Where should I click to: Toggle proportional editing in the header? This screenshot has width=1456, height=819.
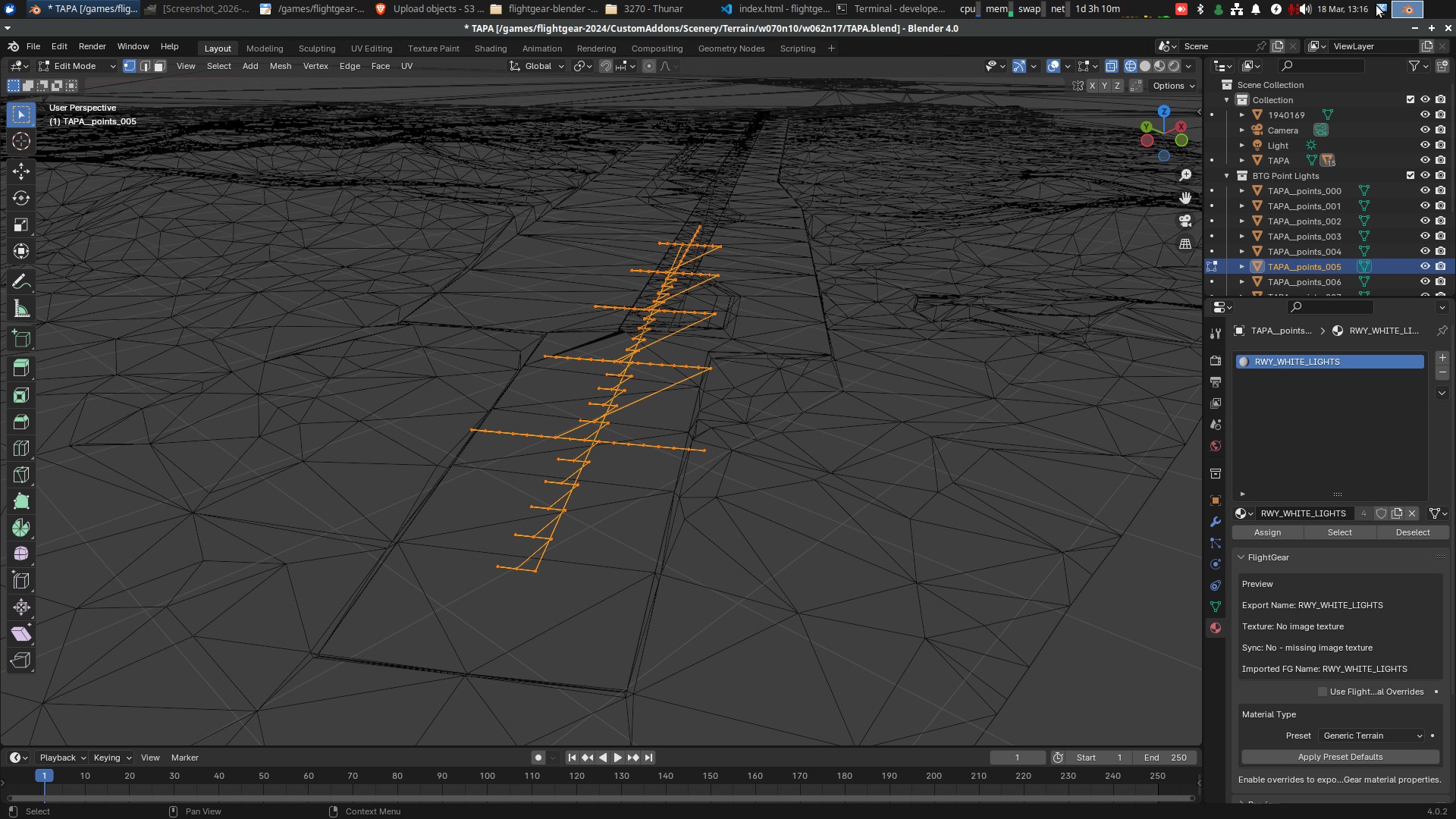(x=649, y=66)
